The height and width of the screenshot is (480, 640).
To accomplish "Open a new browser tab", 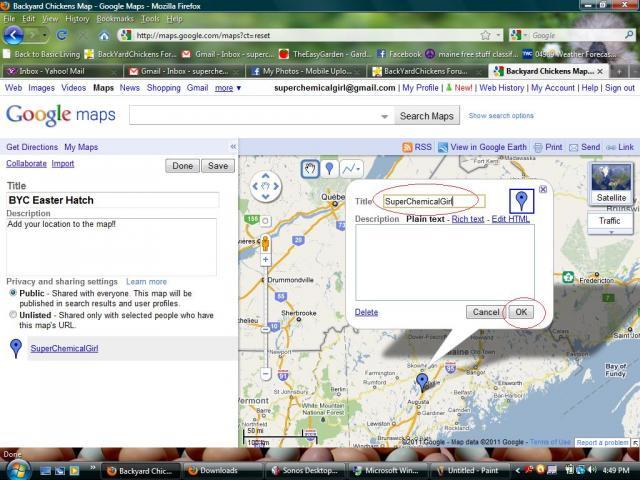I will tap(619, 72).
